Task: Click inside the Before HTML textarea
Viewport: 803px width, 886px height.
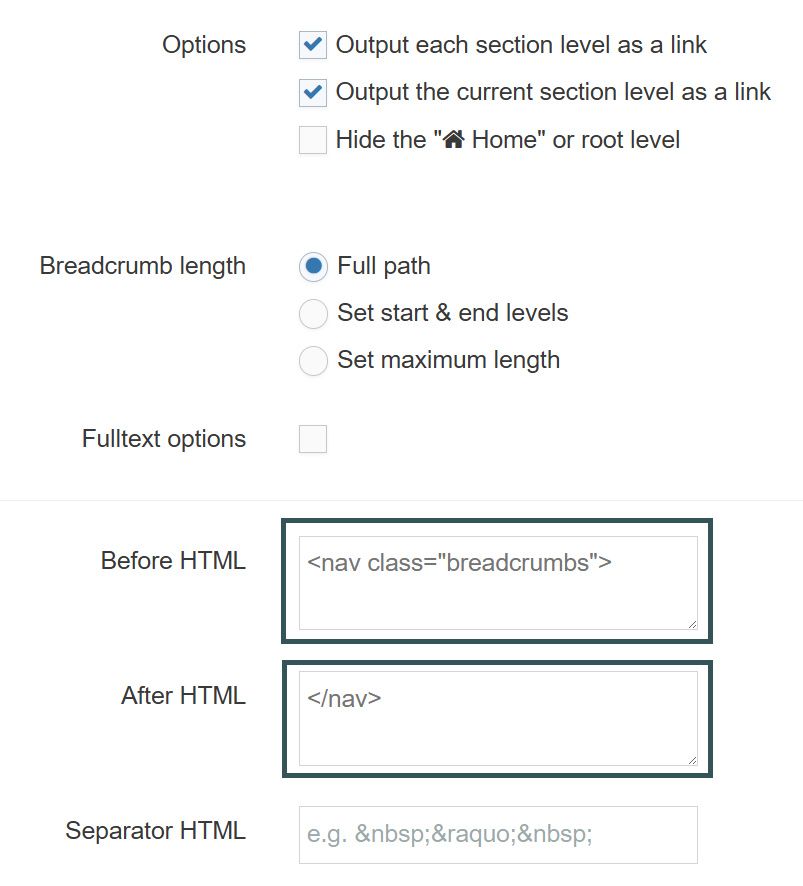Action: coord(497,583)
